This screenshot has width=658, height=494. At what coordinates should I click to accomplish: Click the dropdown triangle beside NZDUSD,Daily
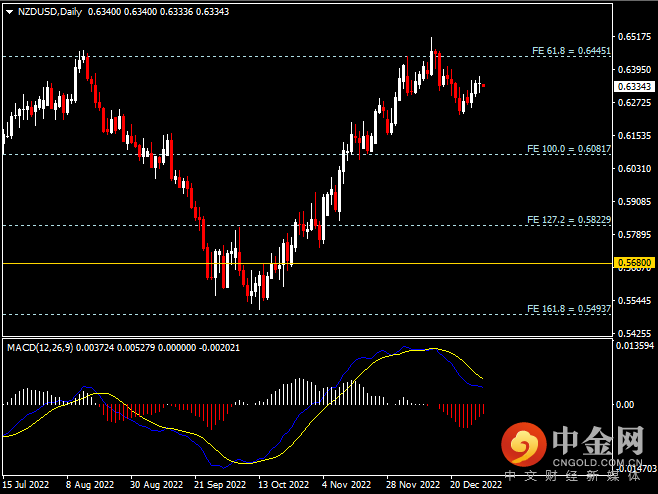click(8, 12)
